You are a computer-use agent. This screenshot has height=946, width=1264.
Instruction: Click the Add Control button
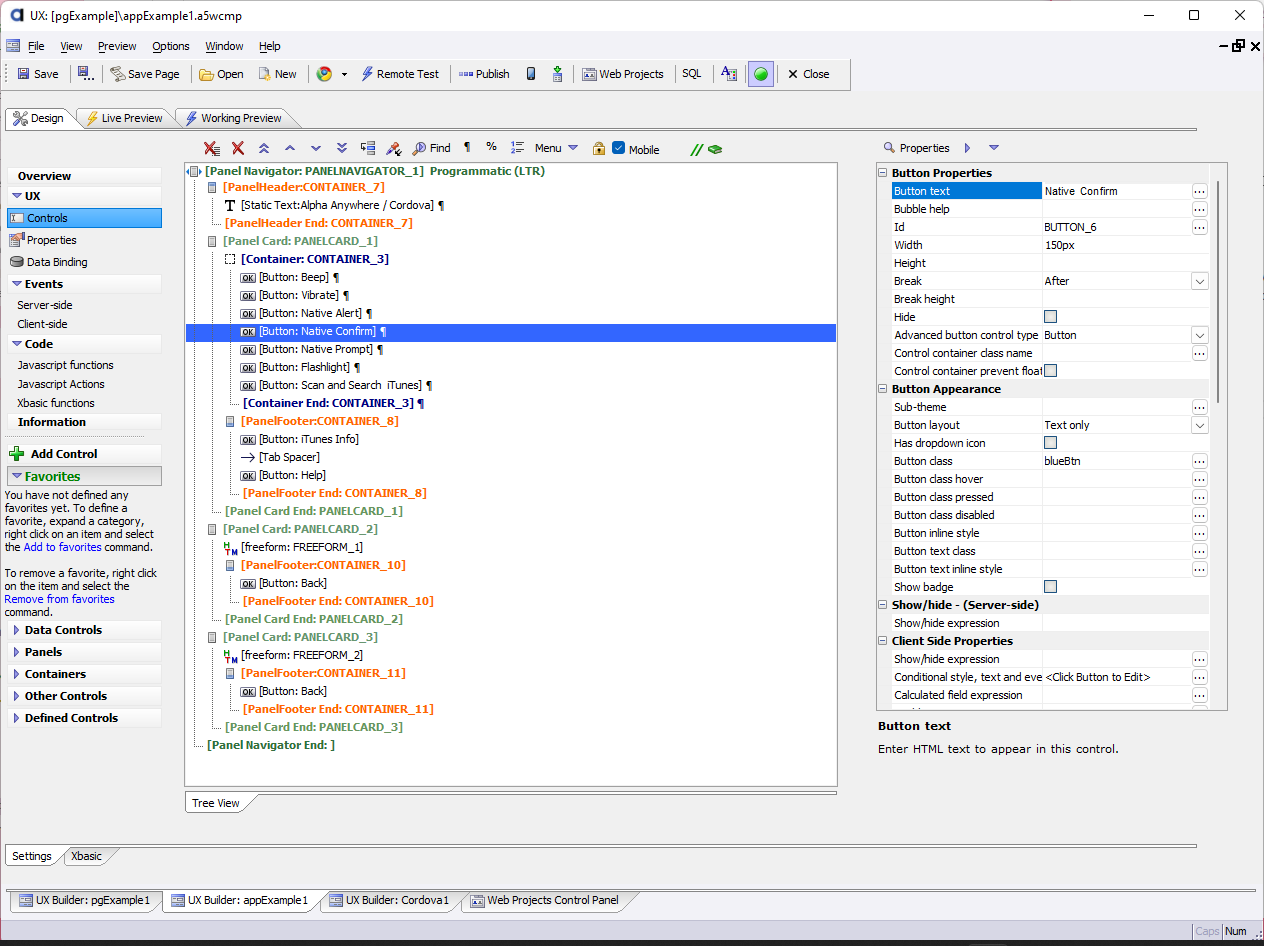(x=84, y=454)
